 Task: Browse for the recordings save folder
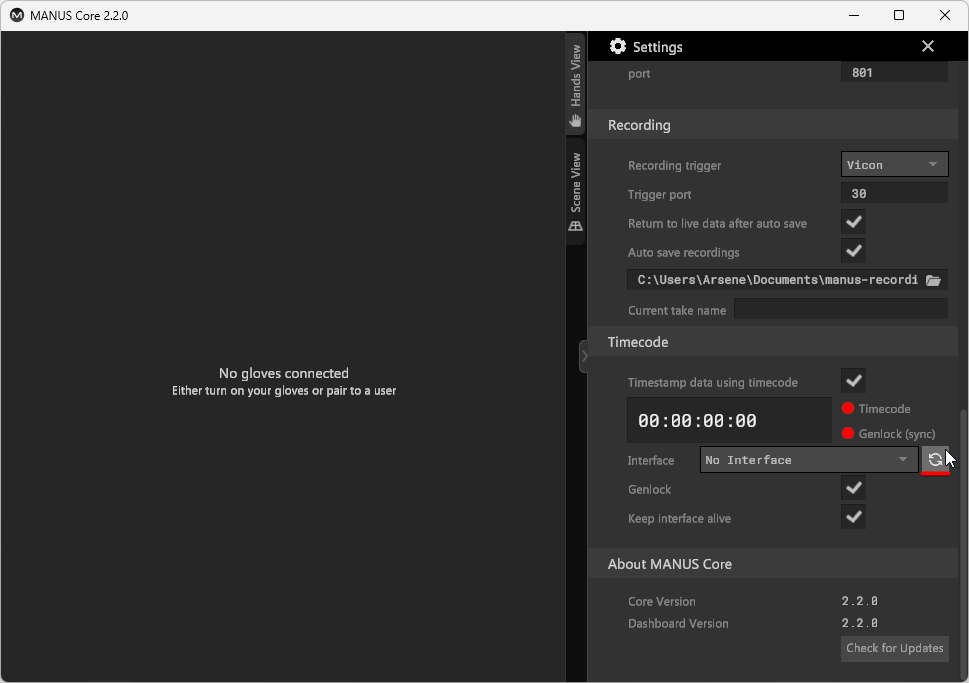(x=933, y=280)
